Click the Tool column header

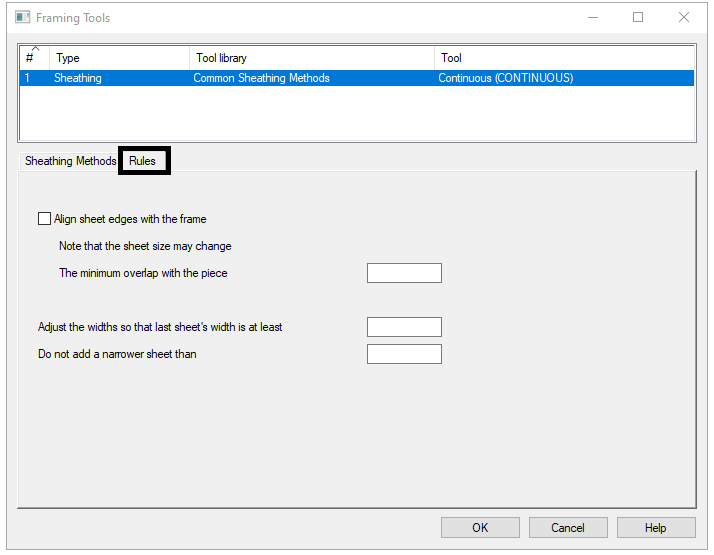(563, 58)
